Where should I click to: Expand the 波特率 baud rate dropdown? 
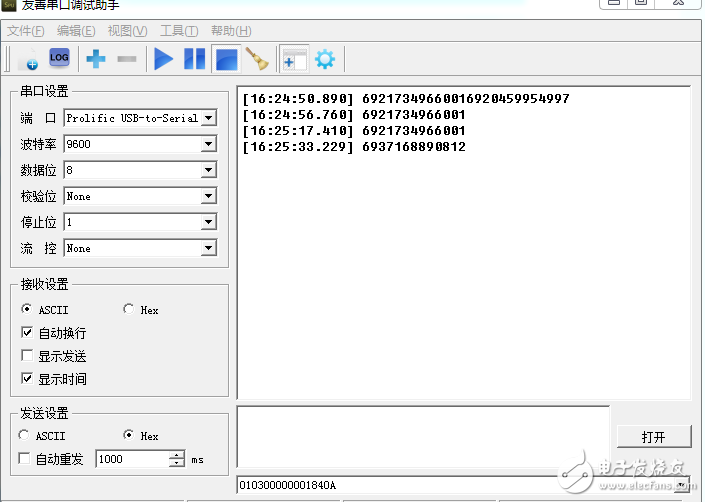(x=208, y=144)
